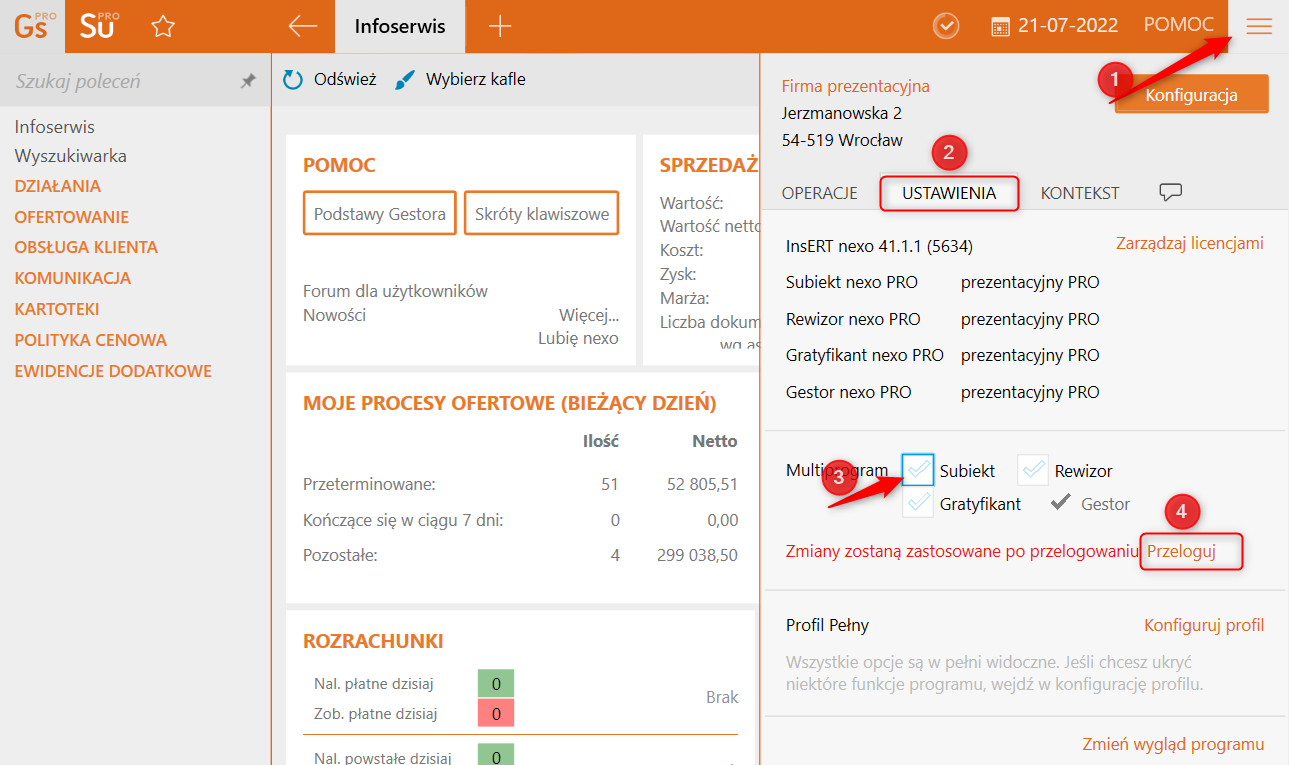Click green Nal. płatne dzisiaj value

click(496, 684)
